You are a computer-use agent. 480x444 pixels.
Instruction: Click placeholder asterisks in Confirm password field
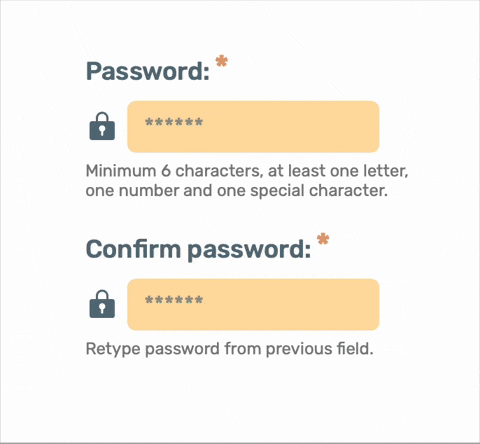[174, 300]
